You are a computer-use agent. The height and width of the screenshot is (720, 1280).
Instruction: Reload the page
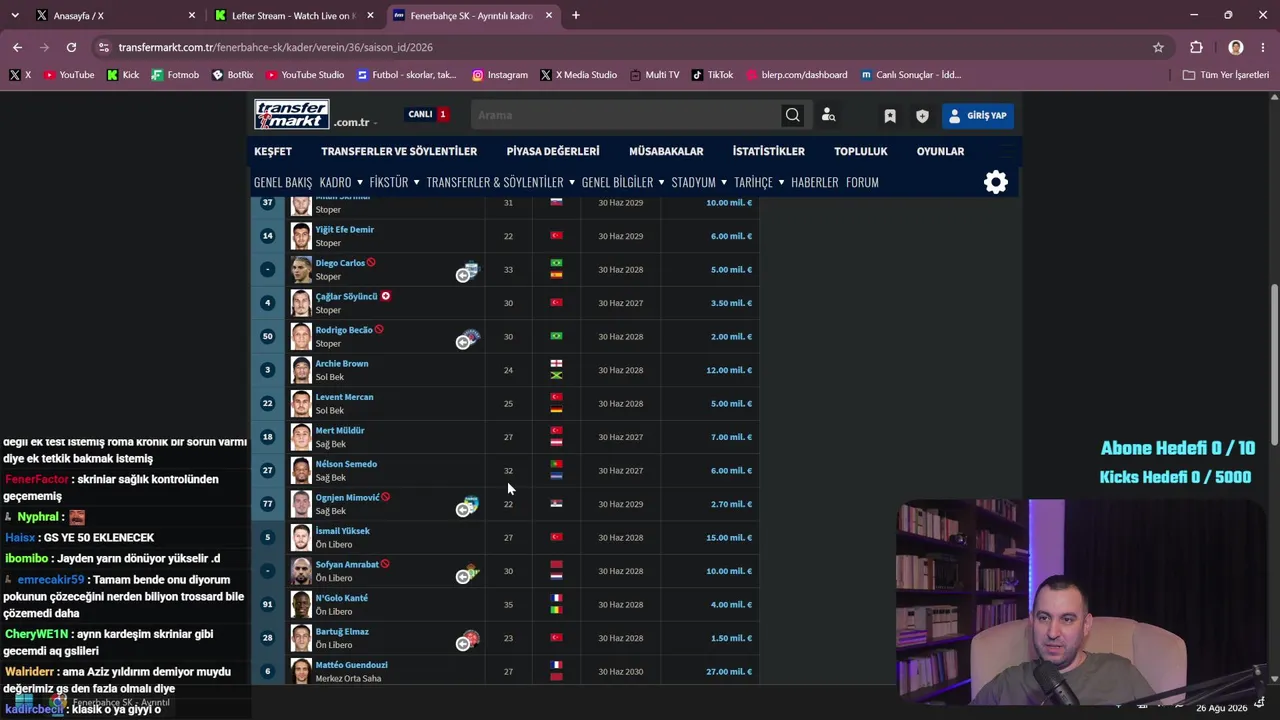click(71, 47)
